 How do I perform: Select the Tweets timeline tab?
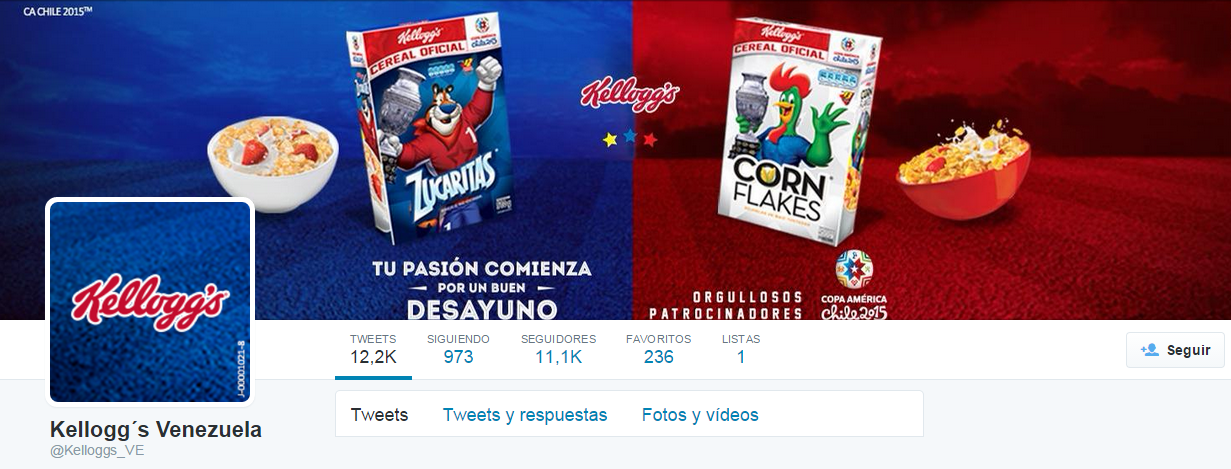379,415
